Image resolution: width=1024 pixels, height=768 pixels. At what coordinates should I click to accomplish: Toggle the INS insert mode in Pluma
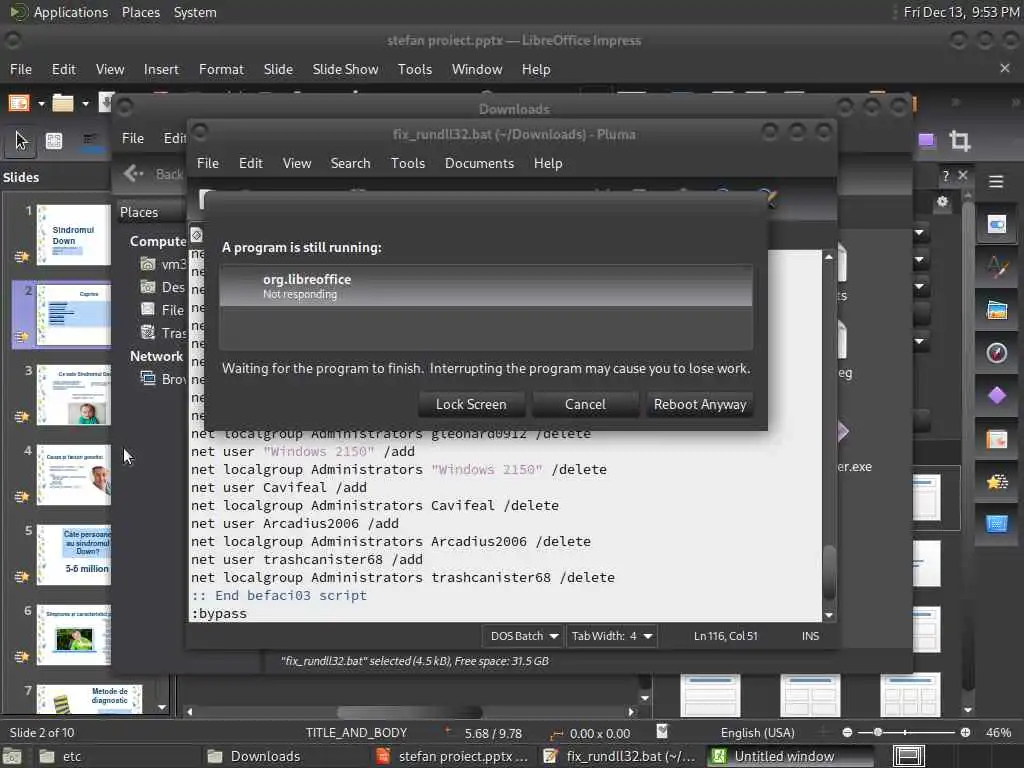click(810, 635)
